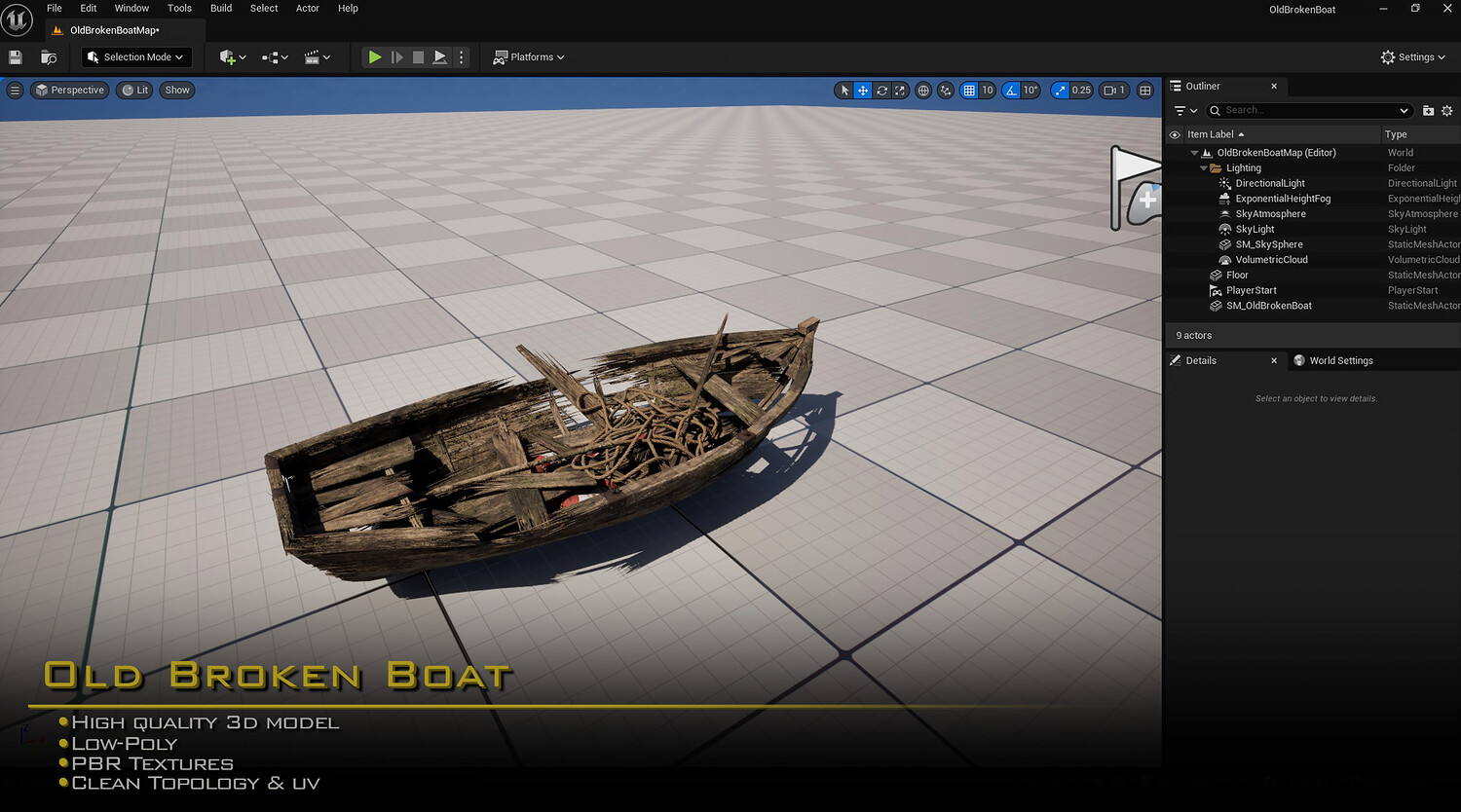
Task: Open the Settings dropdown at top right
Action: click(1413, 57)
